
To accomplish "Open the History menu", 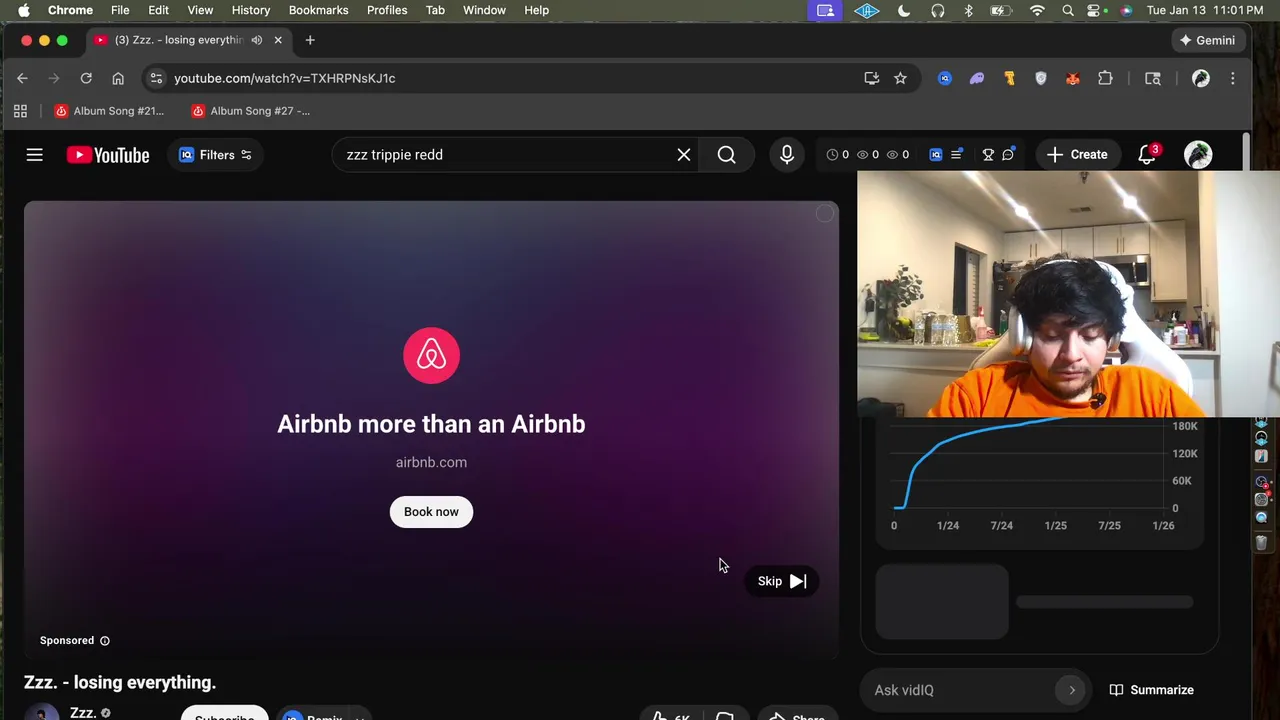I will [251, 10].
